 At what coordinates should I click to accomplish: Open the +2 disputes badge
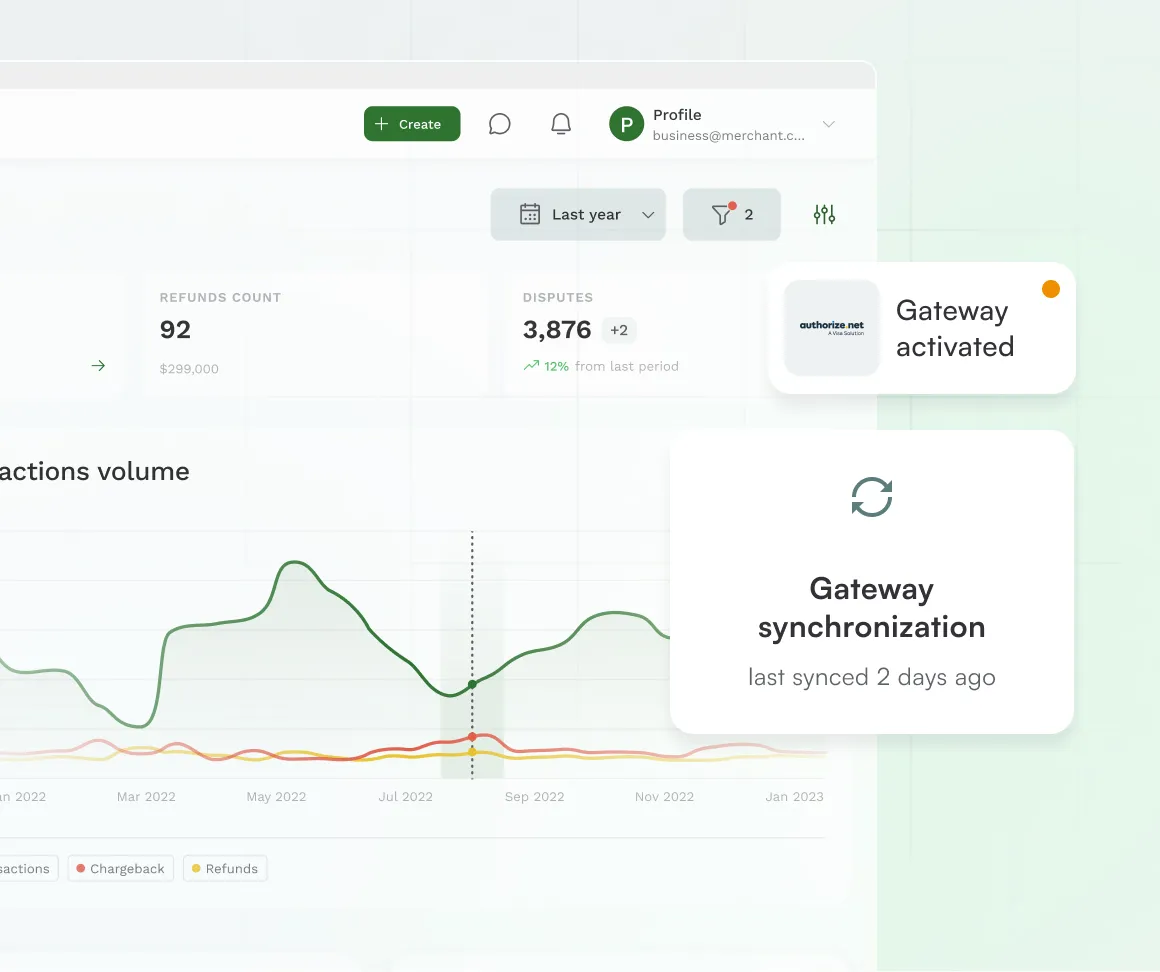click(619, 330)
